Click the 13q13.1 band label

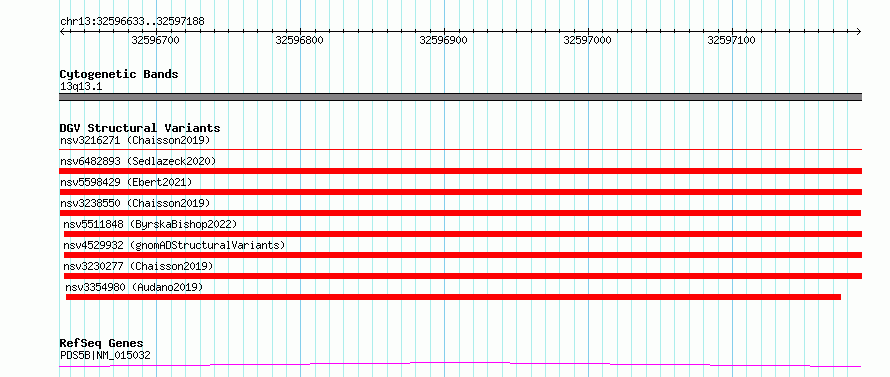(81, 87)
